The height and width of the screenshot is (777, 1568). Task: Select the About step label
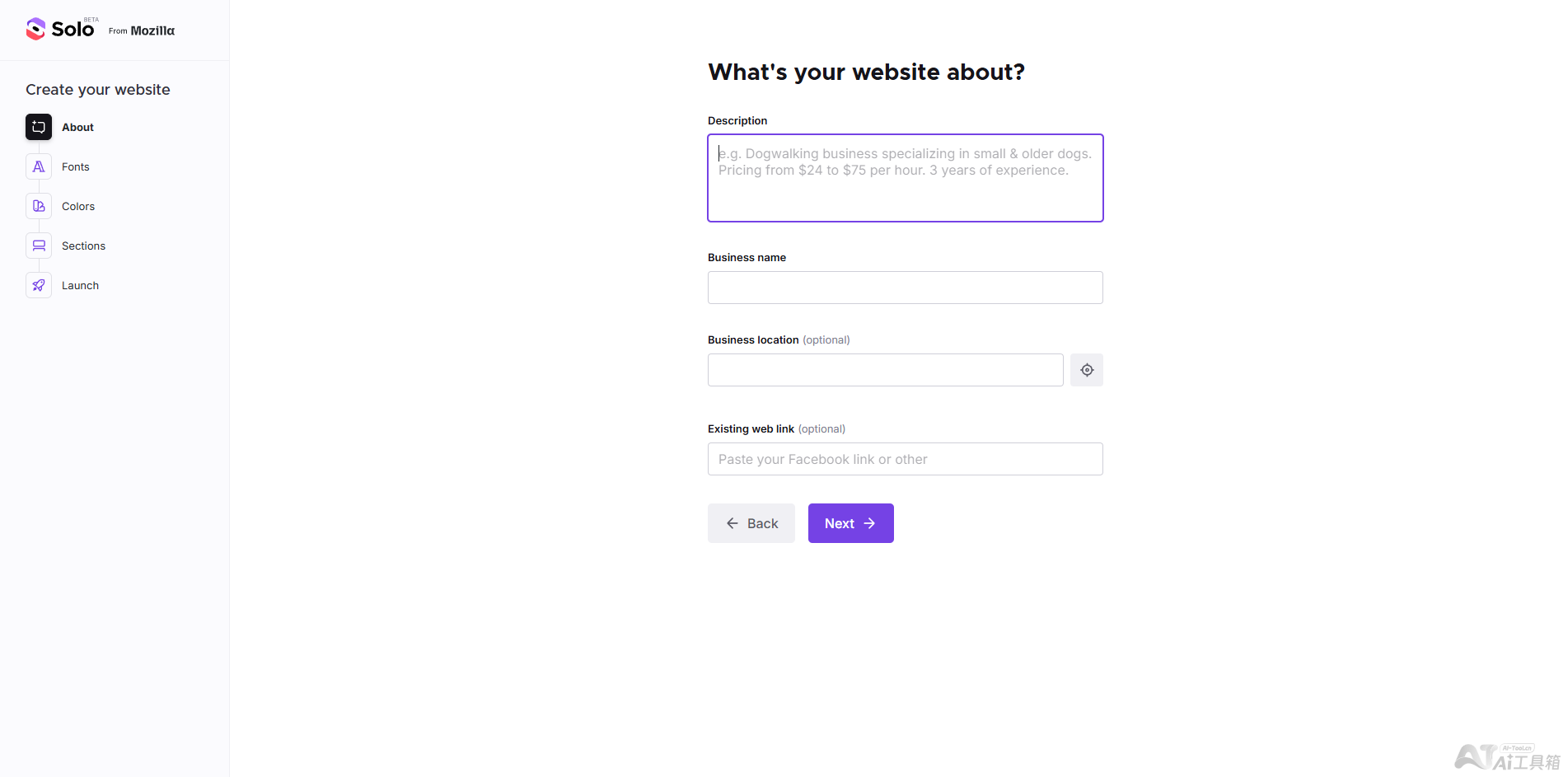tap(77, 127)
